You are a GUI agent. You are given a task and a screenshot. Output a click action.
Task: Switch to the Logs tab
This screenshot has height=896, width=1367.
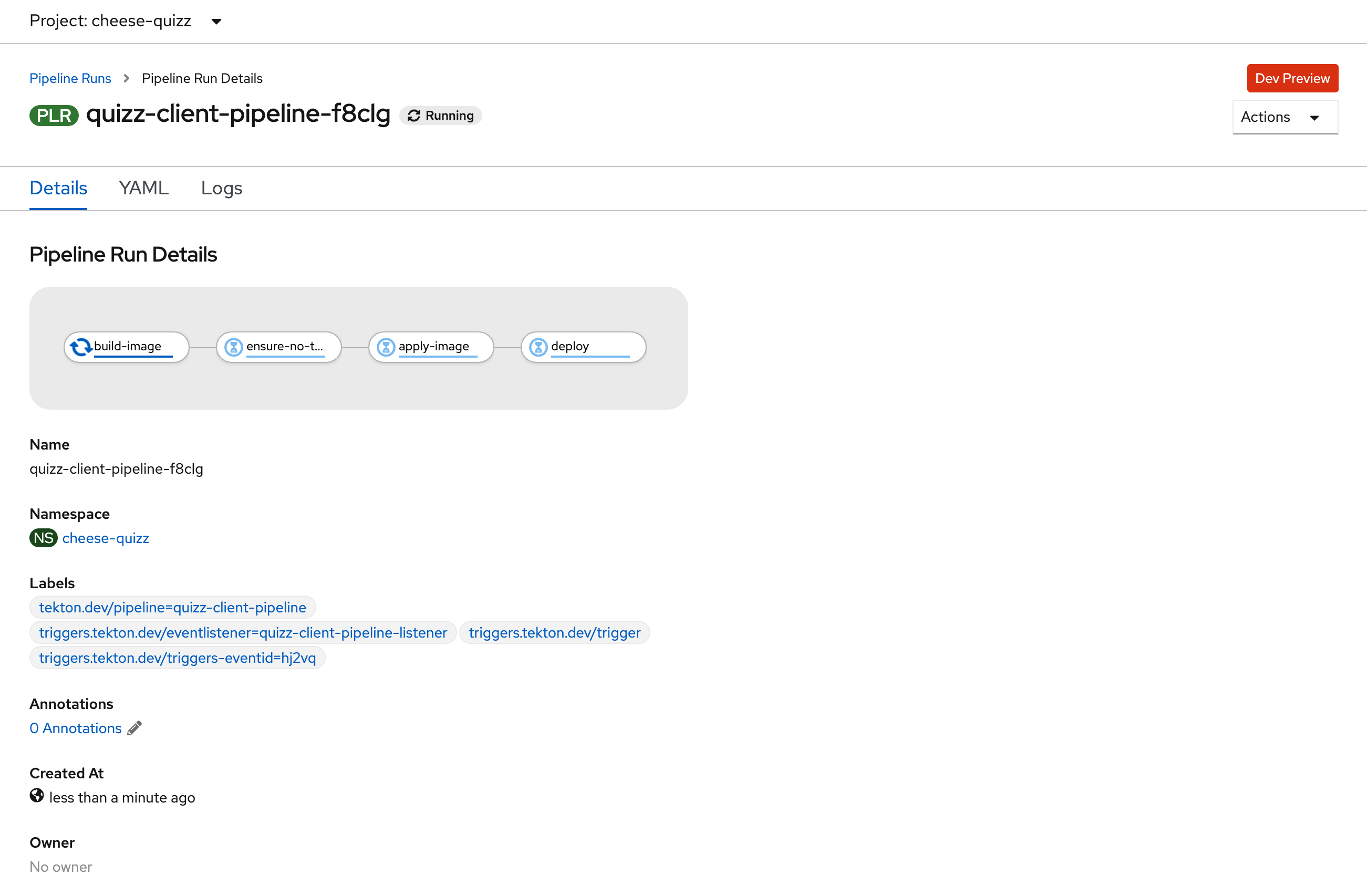pyautogui.click(x=220, y=187)
